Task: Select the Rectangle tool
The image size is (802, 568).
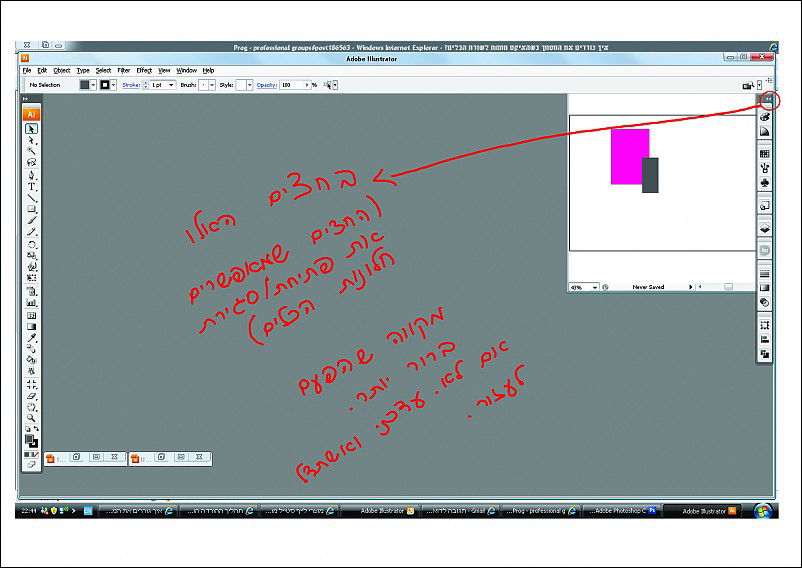Action: (x=32, y=209)
